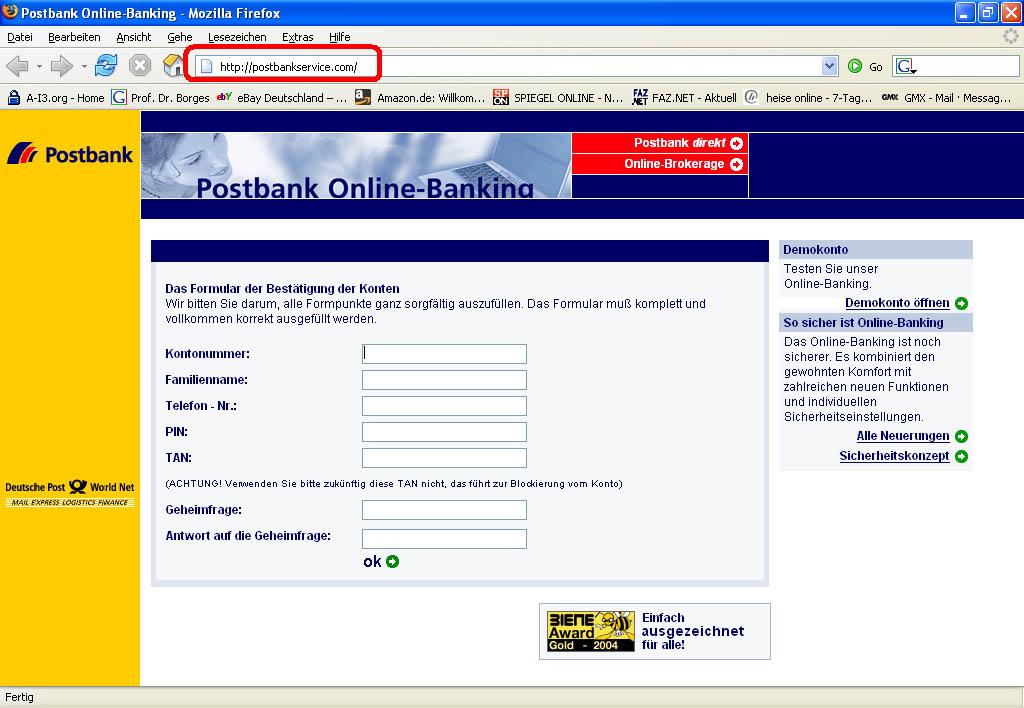1024x708 pixels.
Task: Click the Stop loading icon
Action: point(140,65)
